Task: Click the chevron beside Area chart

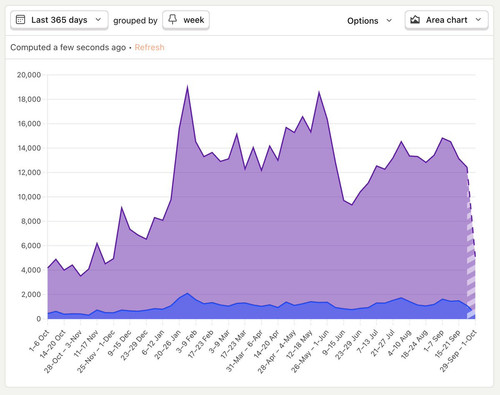Action: pyautogui.click(x=478, y=20)
